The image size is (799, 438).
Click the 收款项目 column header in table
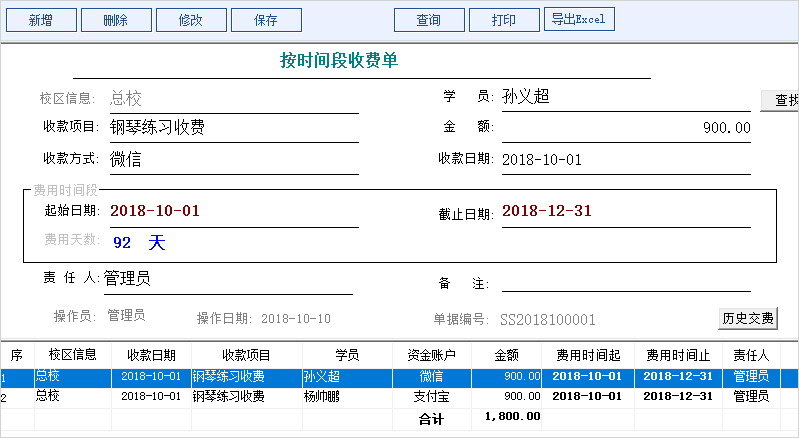pos(247,355)
